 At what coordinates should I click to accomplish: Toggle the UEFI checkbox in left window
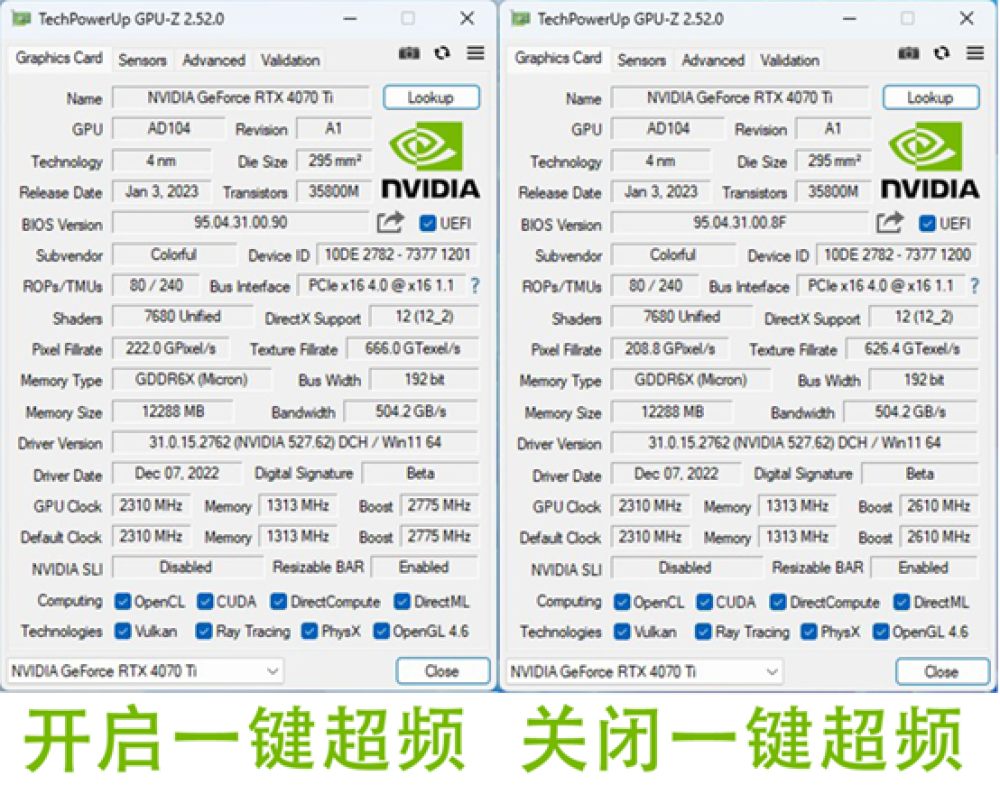(428, 223)
